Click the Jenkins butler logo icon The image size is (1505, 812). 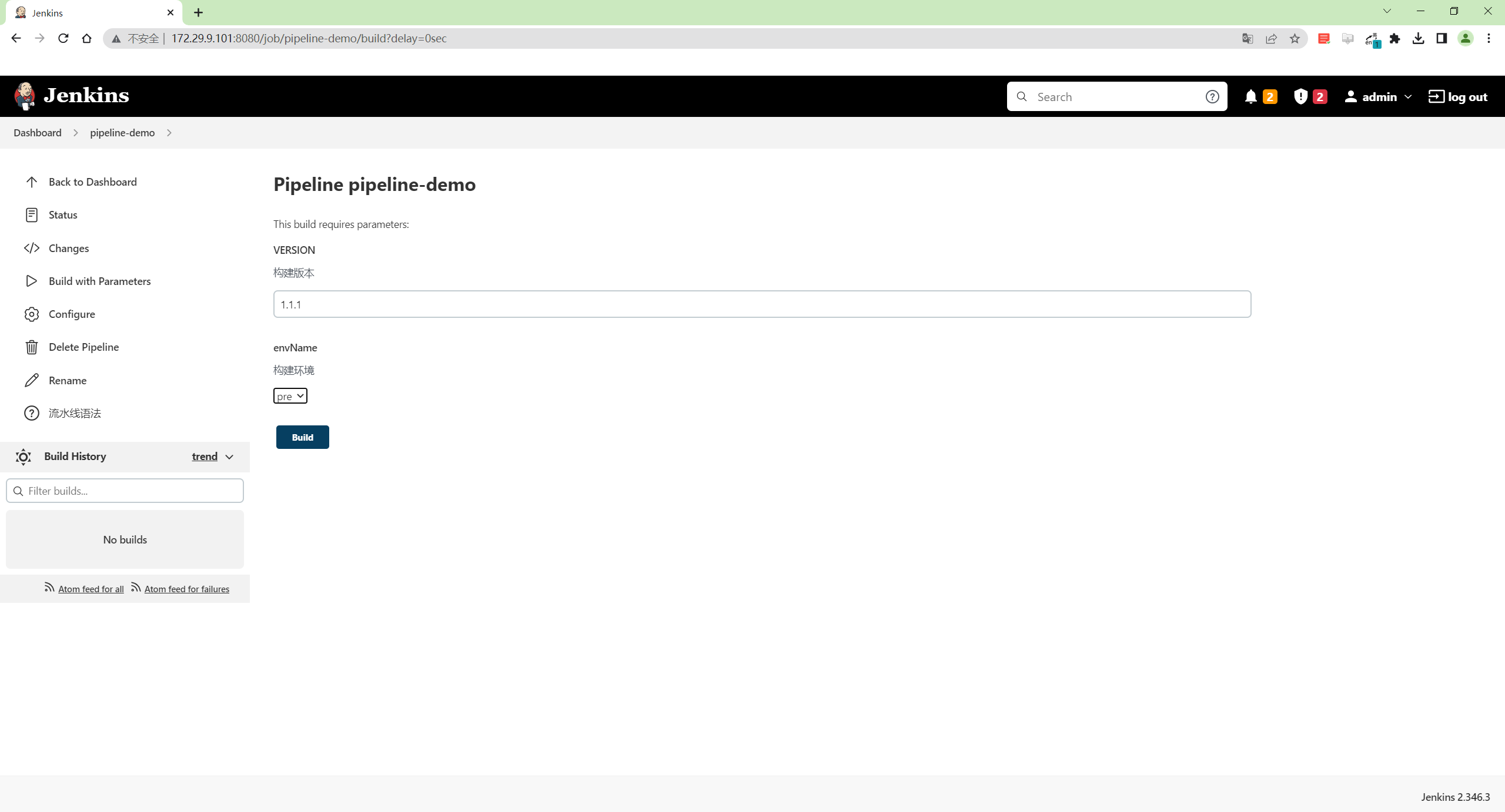pos(24,96)
